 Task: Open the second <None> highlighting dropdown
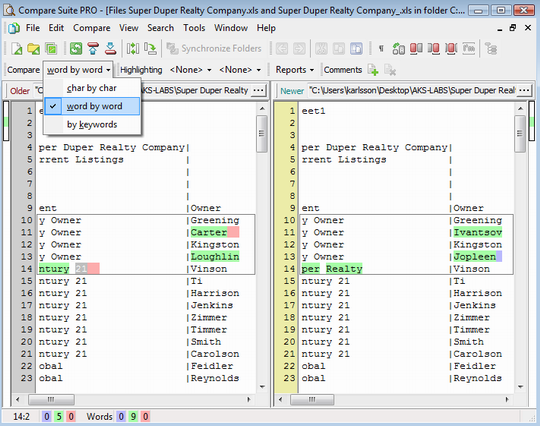point(240,70)
